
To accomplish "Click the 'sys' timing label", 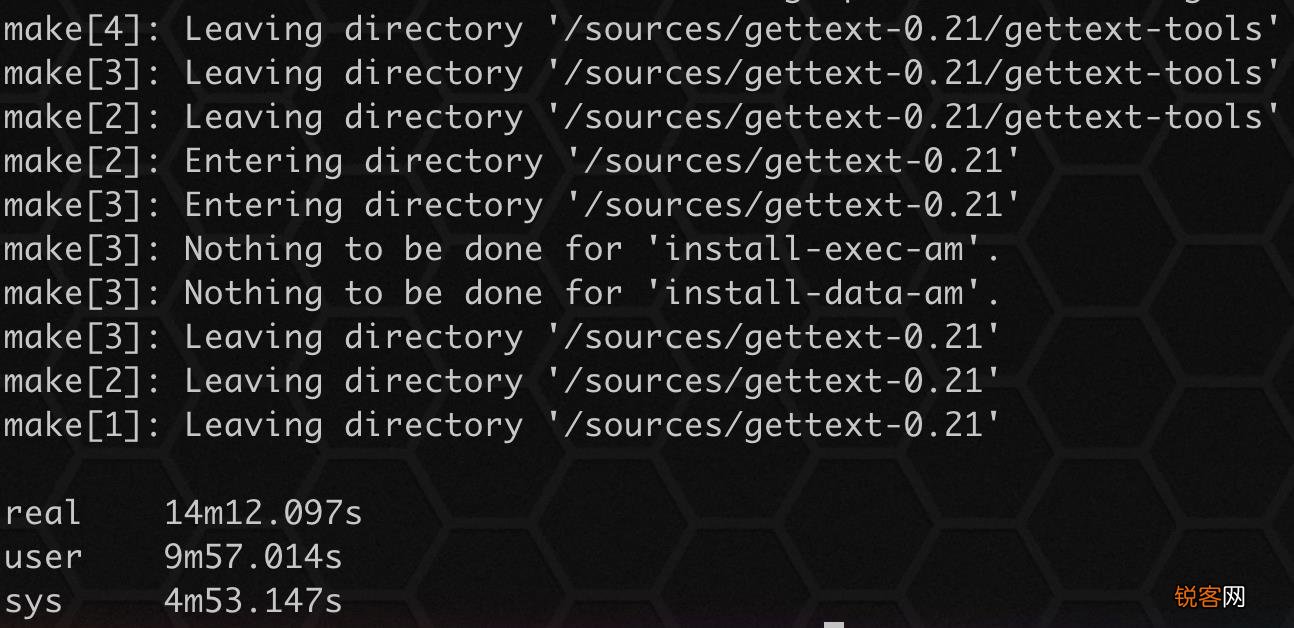I will tap(33, 602).
